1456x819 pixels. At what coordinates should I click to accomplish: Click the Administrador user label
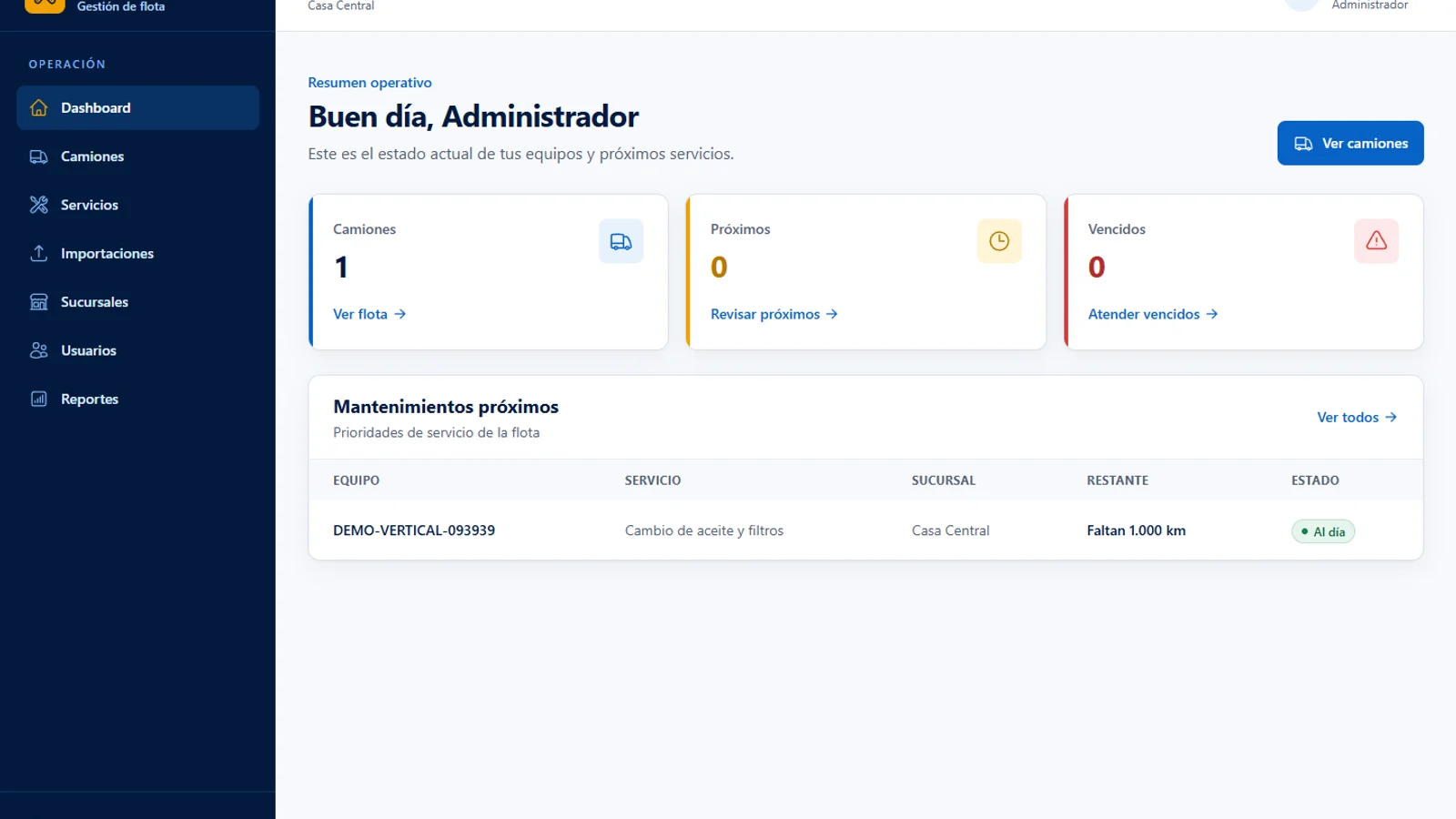pos(1370,5)
